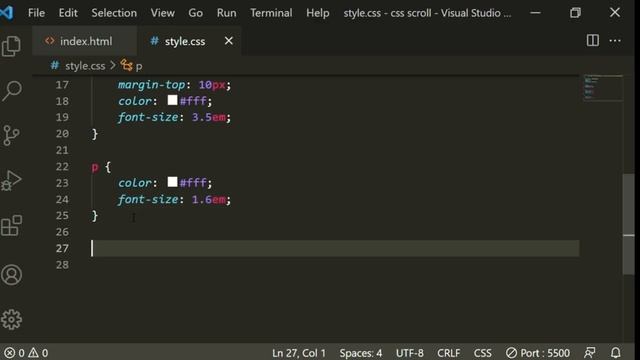This screenshot has height=360, width=640.
Task: Select the style.css editor tab
Action: click(189, 41)
